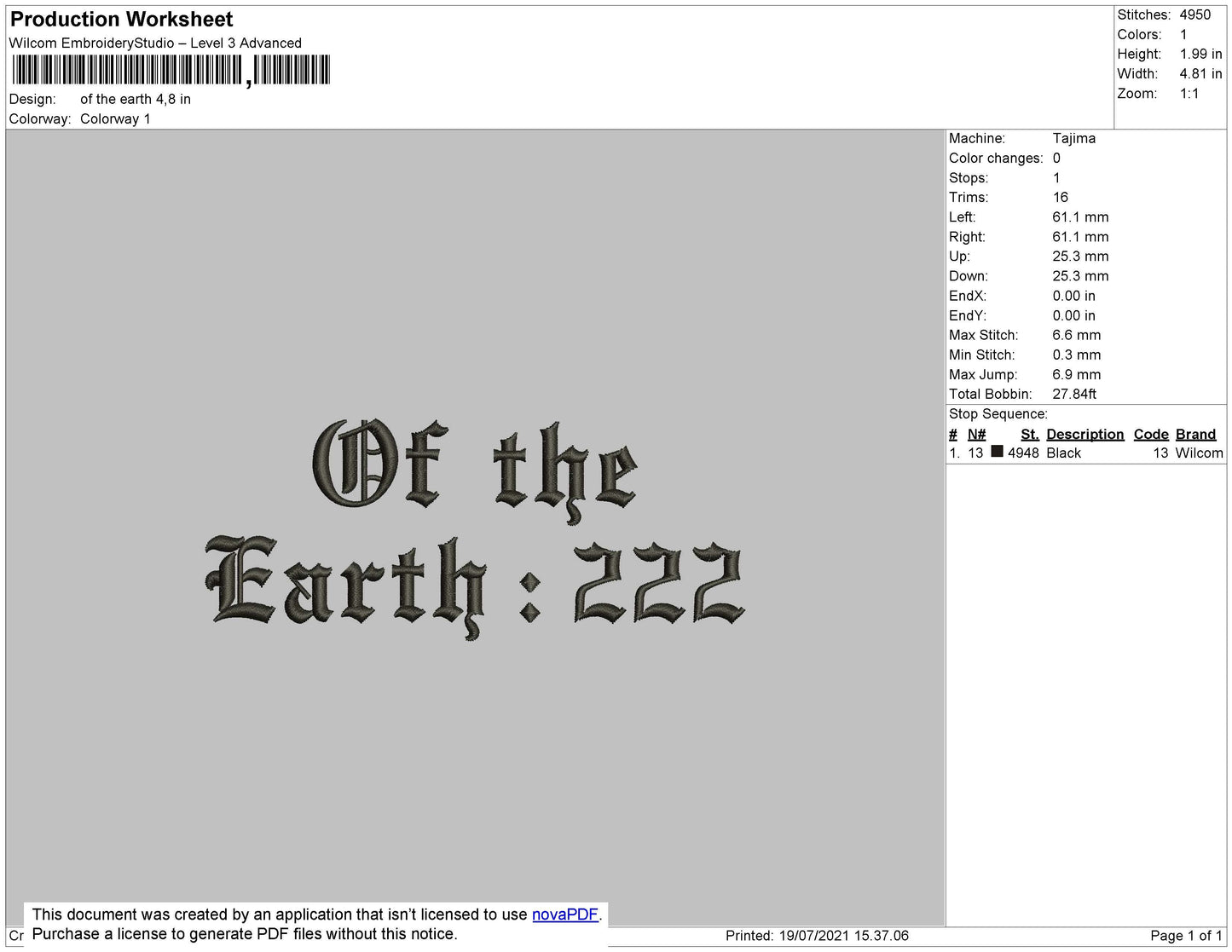Select the "Code" column header

(1151, 434)
